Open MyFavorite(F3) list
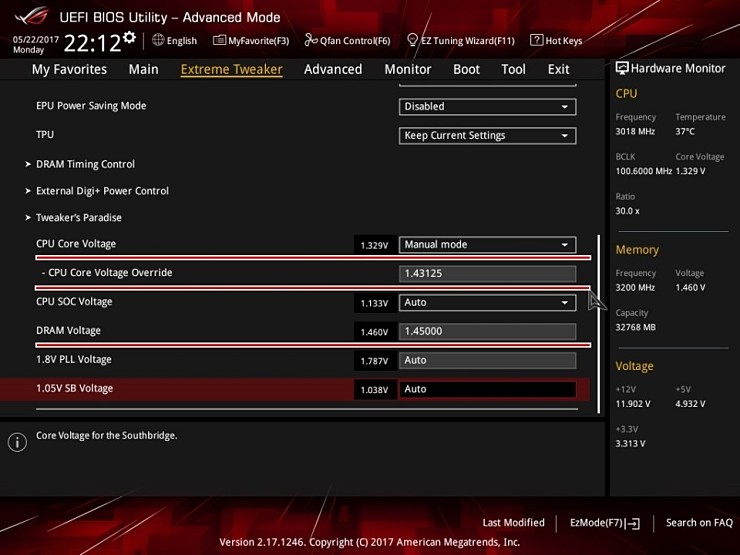This screenshot has width=740, height=555. coord(251,41)
